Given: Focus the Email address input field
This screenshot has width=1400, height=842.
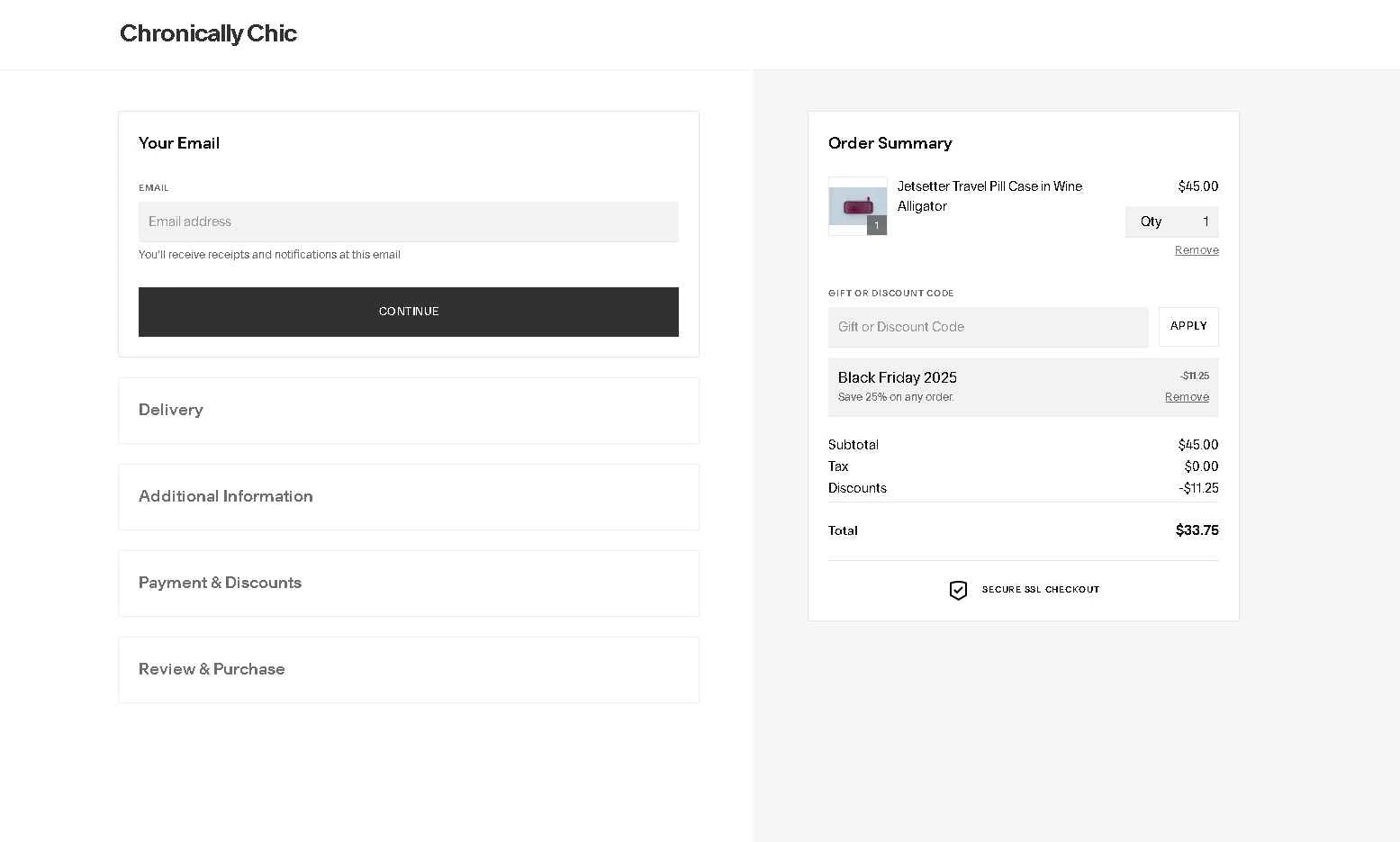Looking at the screenshot, I should click(x=409, y=222).
